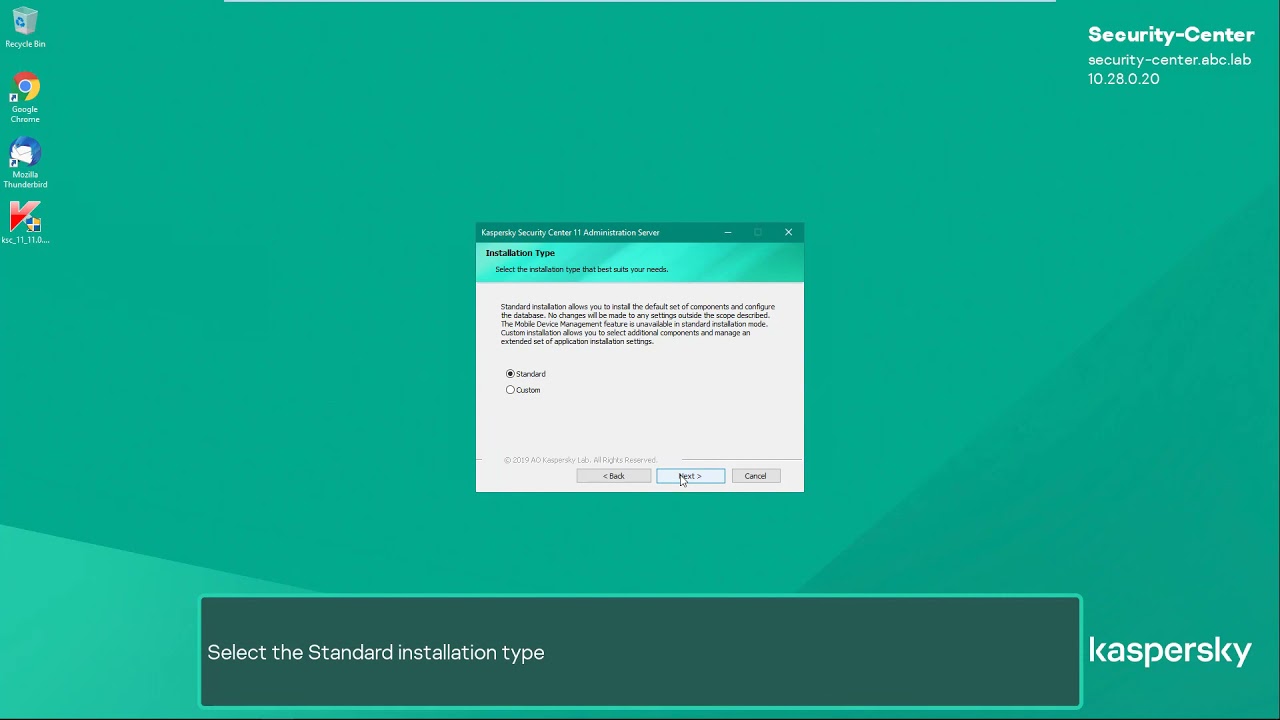Minimize the Kaspersky Security Center installer window

(x=728, y=232)
